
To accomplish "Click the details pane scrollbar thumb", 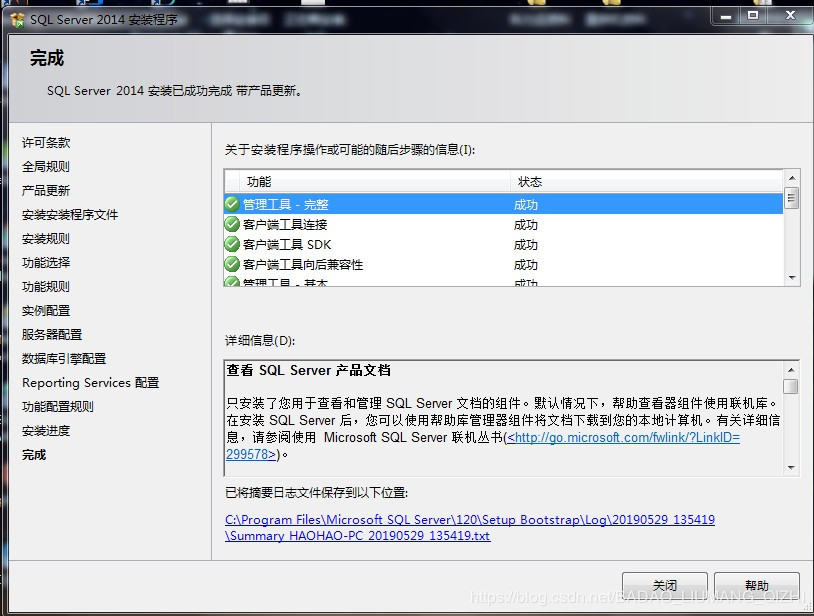I will click(x=791, y=386).
